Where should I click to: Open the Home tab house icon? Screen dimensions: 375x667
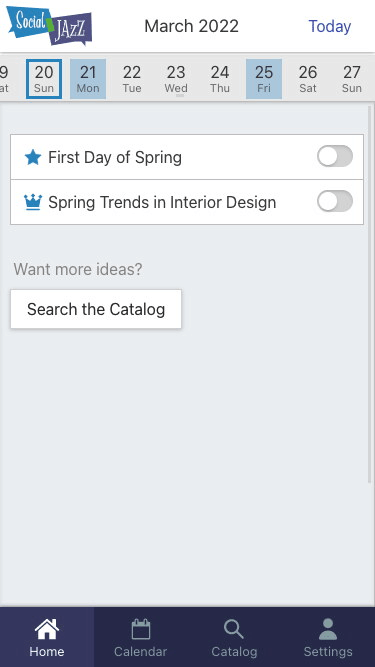tap(47, 629)
